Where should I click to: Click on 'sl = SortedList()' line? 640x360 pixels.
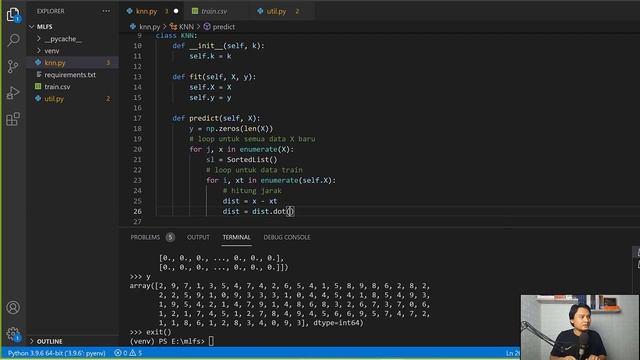point(242,159)
